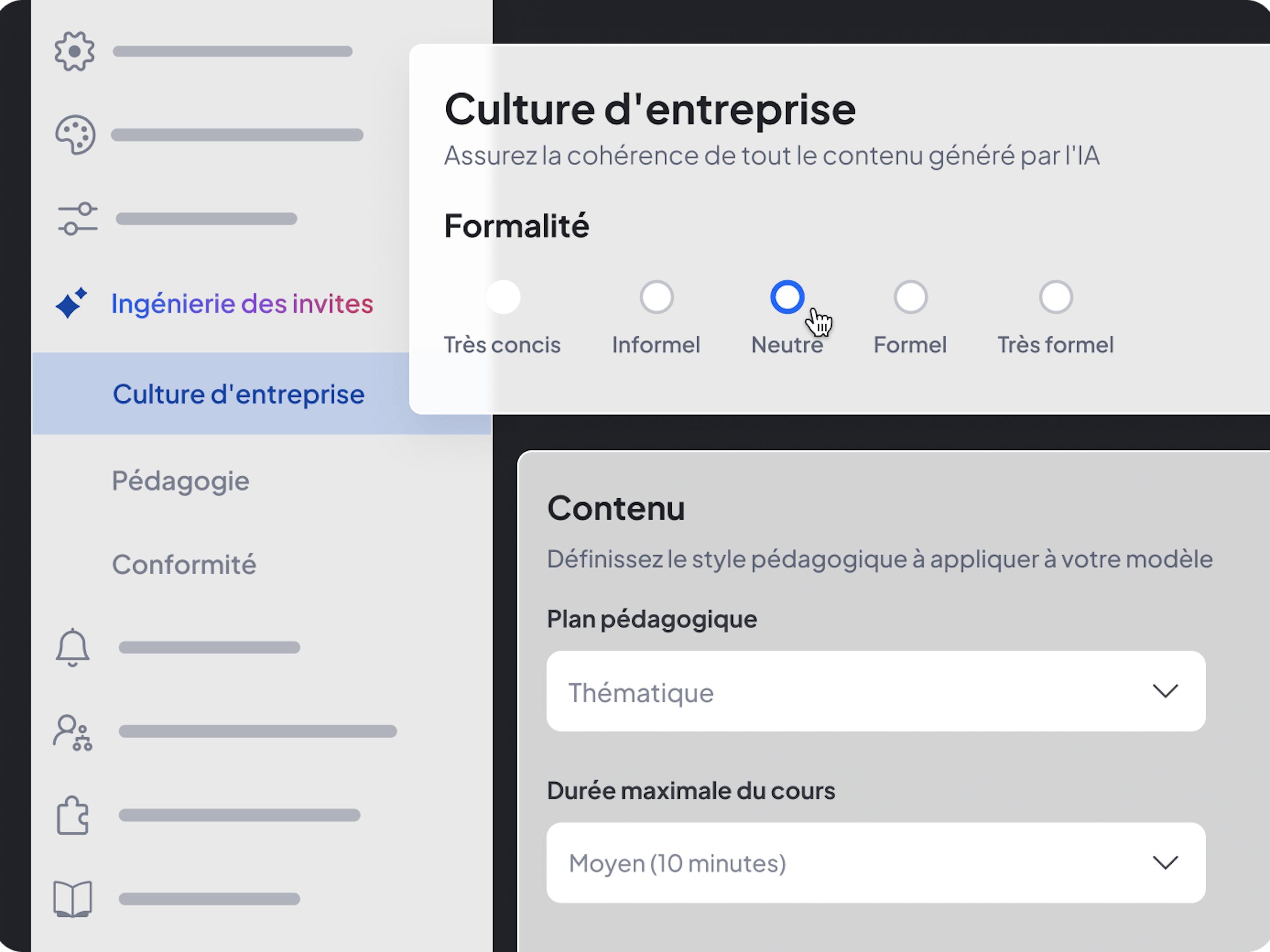
Task: Pick the Formel radio option
Action: pos(910,297)
